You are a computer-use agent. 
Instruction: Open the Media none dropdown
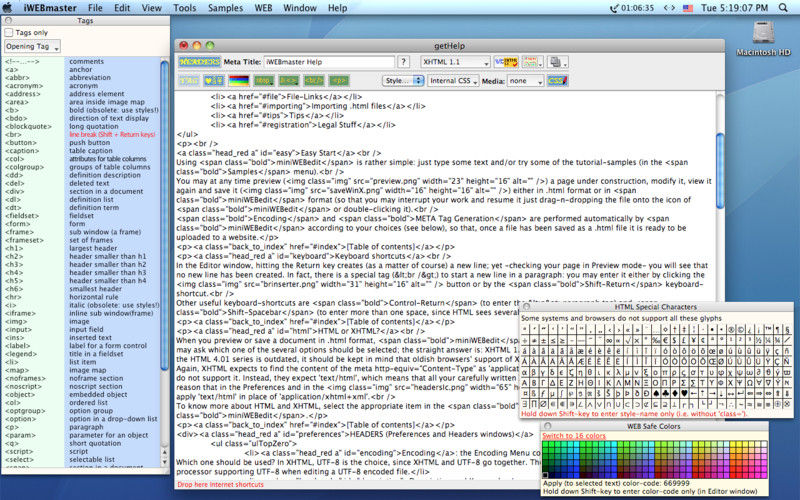(x=526, y=81)
